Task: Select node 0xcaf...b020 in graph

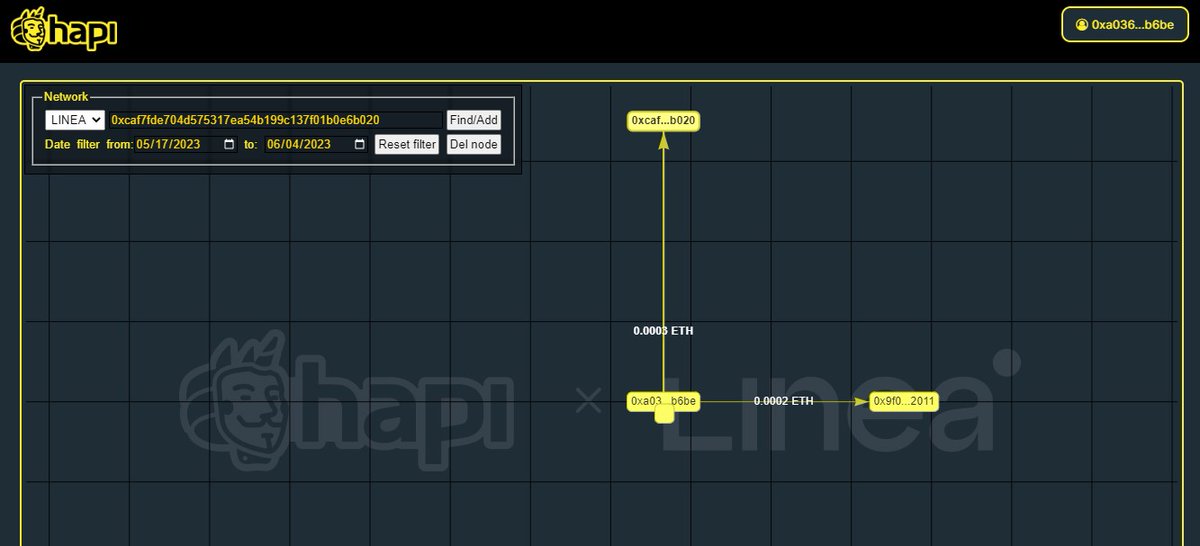Action: click(x=663, y=121)
